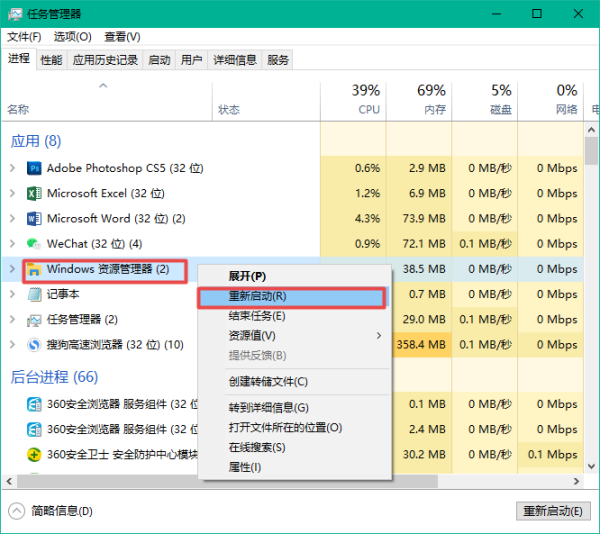Click the vertical scrollbar thumb

592,151
